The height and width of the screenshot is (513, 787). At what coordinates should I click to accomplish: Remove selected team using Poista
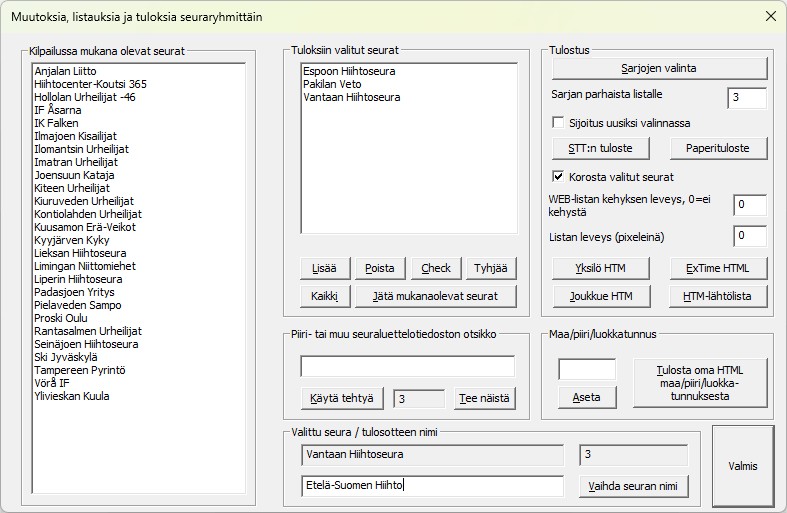click(380, 268)
